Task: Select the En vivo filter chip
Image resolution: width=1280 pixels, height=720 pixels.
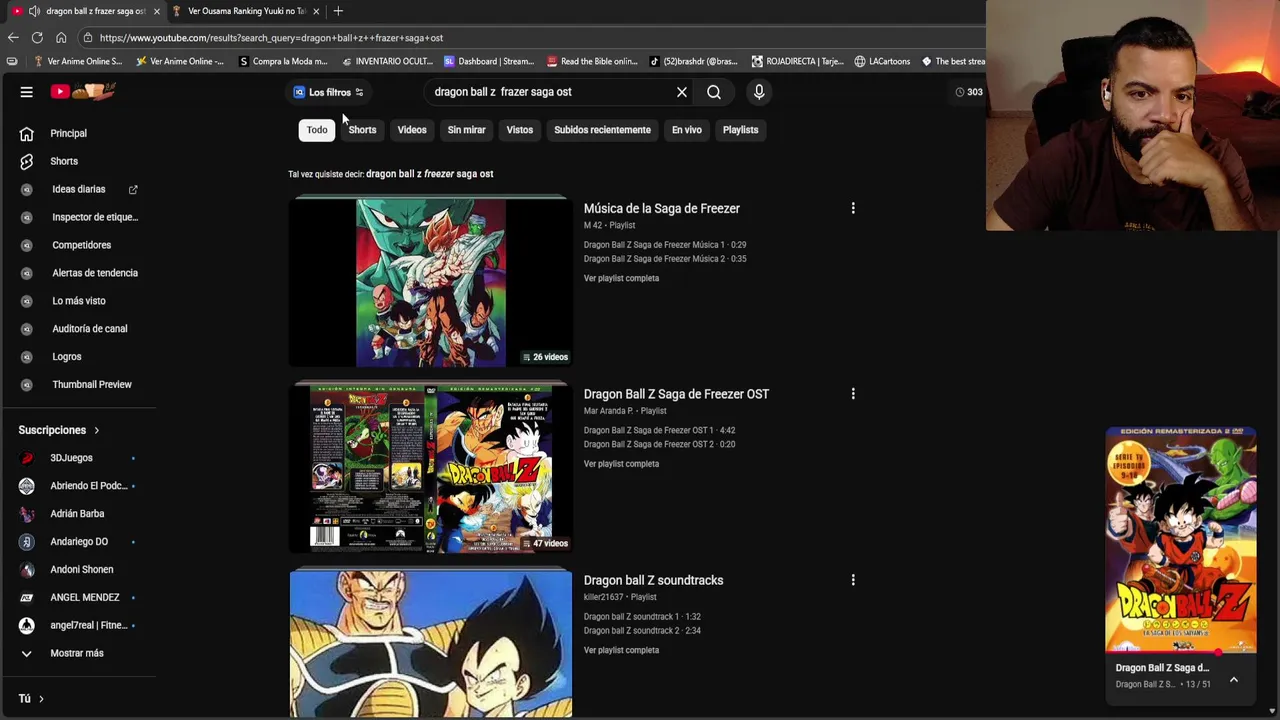Action: click(x=687, y=130)
